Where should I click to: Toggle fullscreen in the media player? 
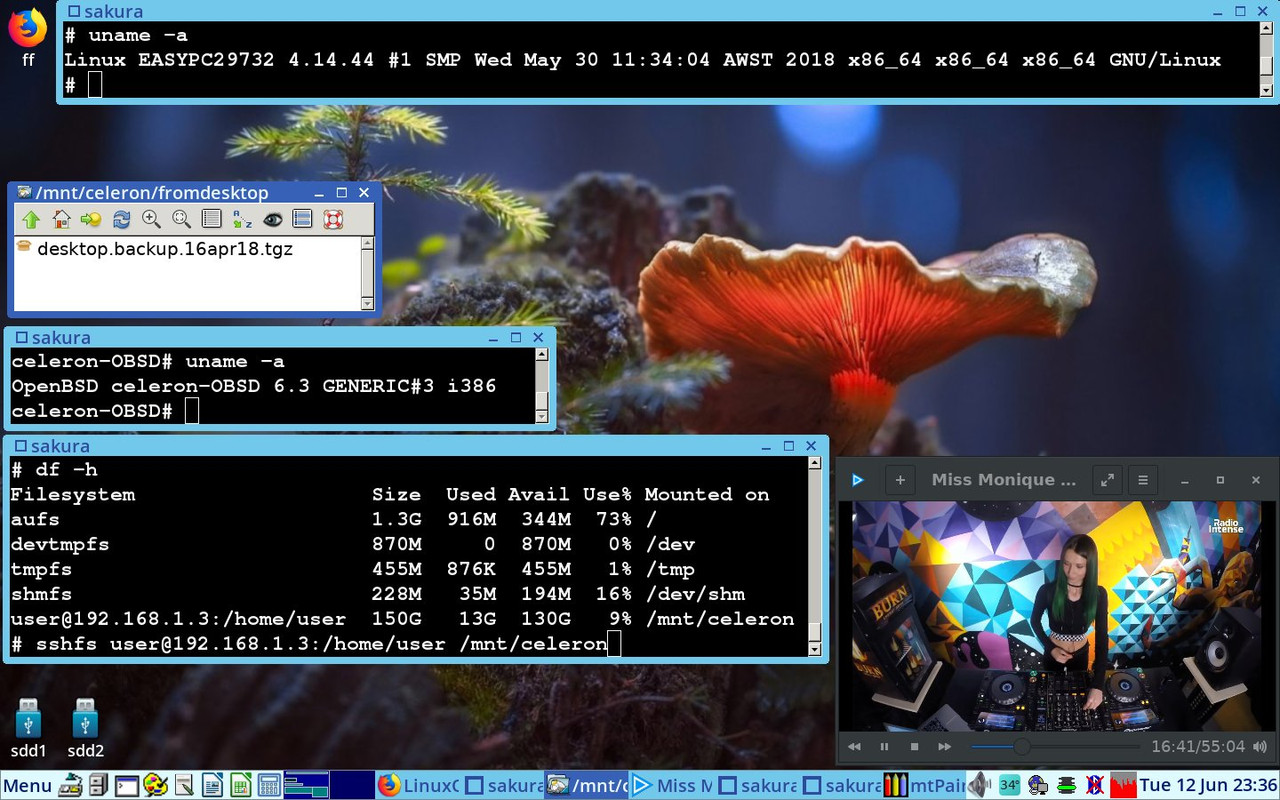point(1107,480)
